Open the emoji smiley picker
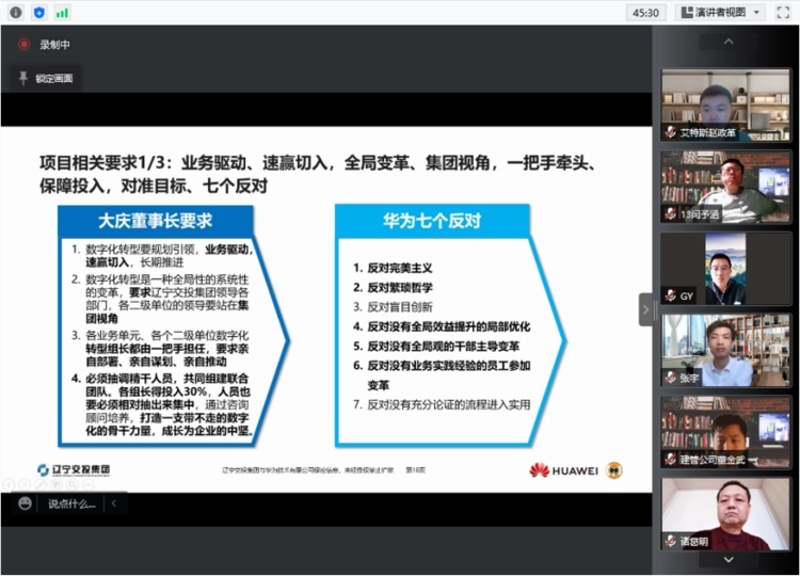This screenshot has width=800, height=576. pos(25,504)
